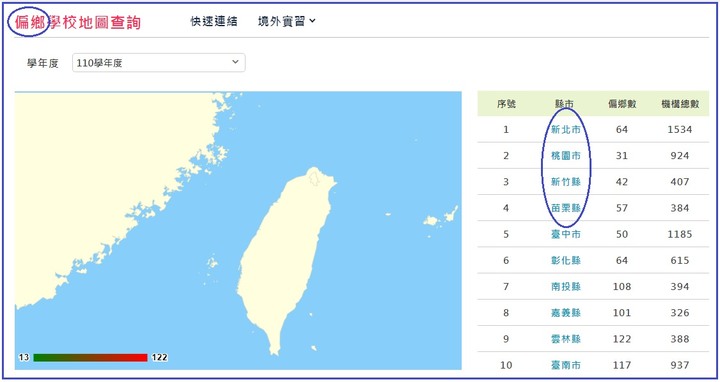Choose the 南投縣 link
The width and height of the screenshot is (720, 382).
566,286
